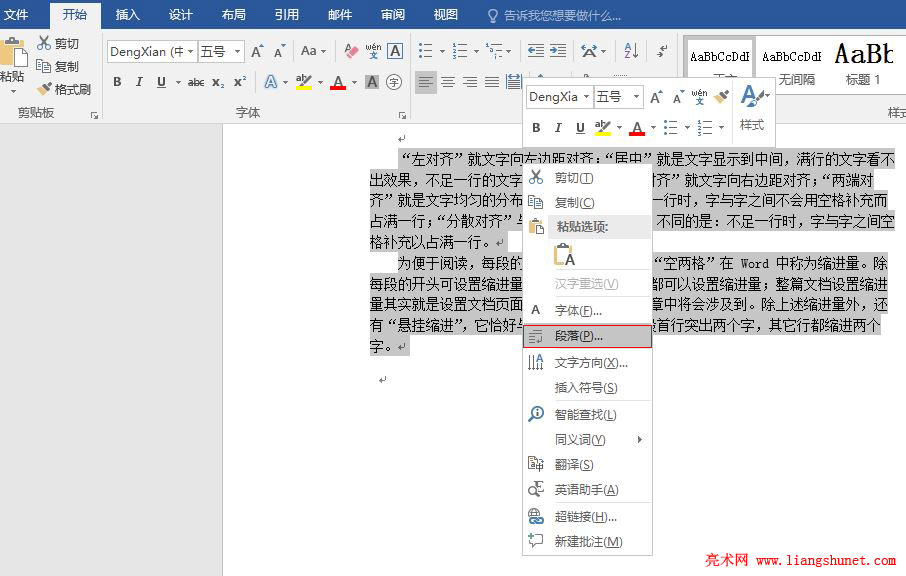Apply superscript formatting

[240, 82]
